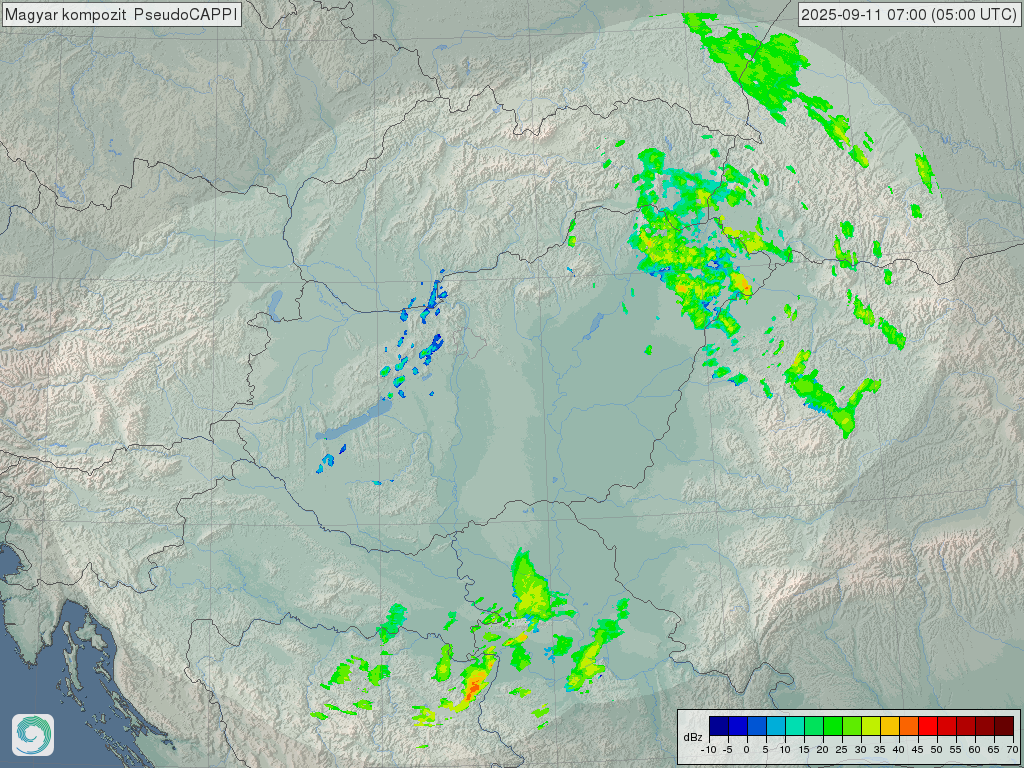Select the dark red 55 to 60 swatch
Viewport: 1024px width, 768px height.
pos(966,726)
